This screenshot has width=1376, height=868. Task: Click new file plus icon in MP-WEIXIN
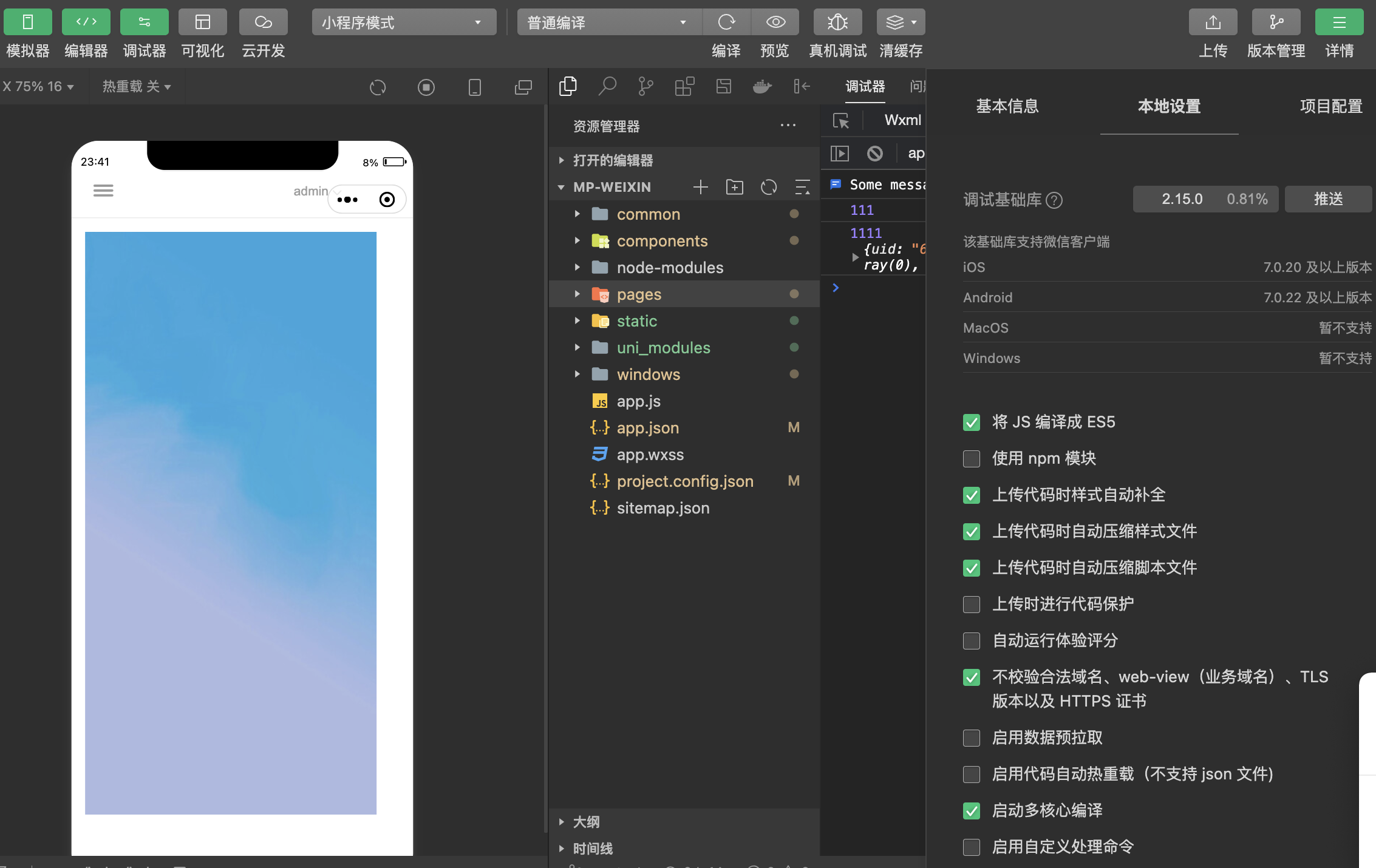(701, 187)
